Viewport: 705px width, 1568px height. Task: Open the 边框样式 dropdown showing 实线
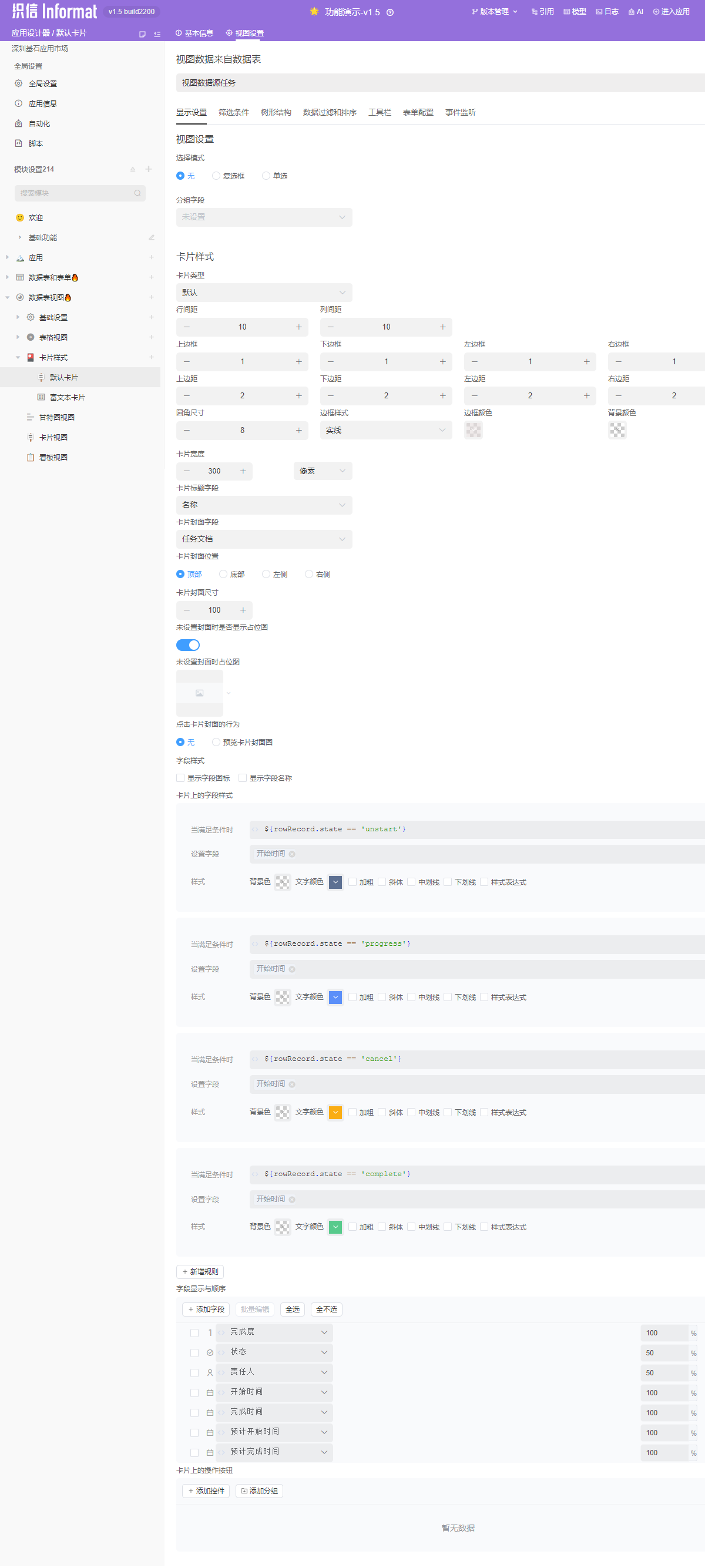(x=385, y=431)
